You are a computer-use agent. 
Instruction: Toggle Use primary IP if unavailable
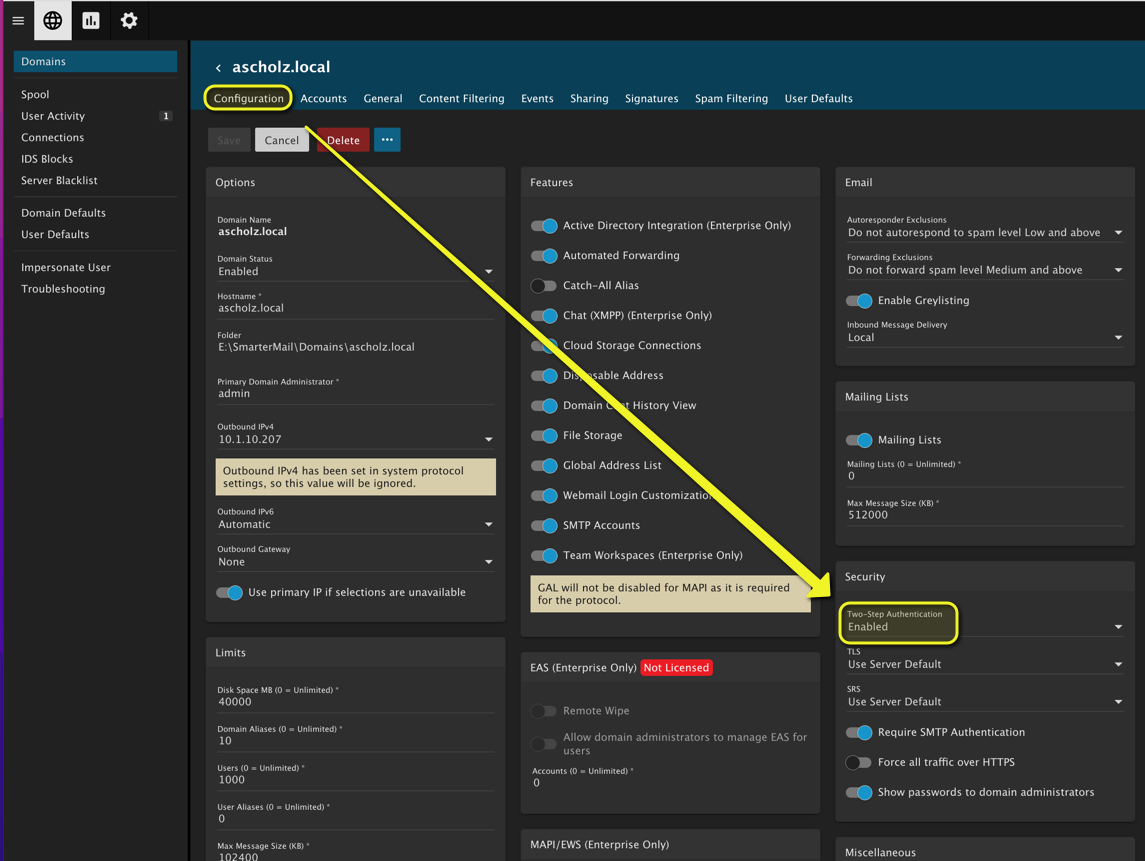click(x=230, y=593)
